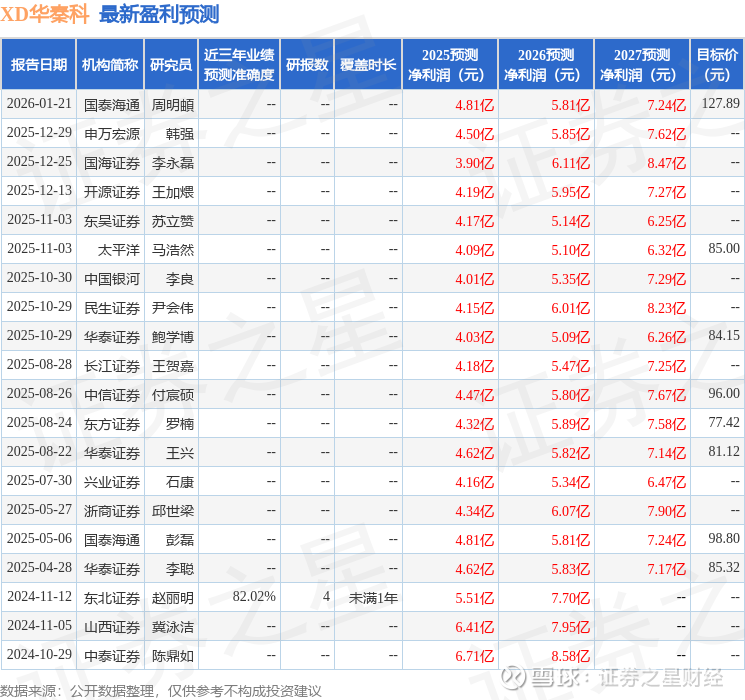Click the 长江证券 institution cell
Image resolution: width=745 pixels, height=700 pixels.
(x=112, y=366)
